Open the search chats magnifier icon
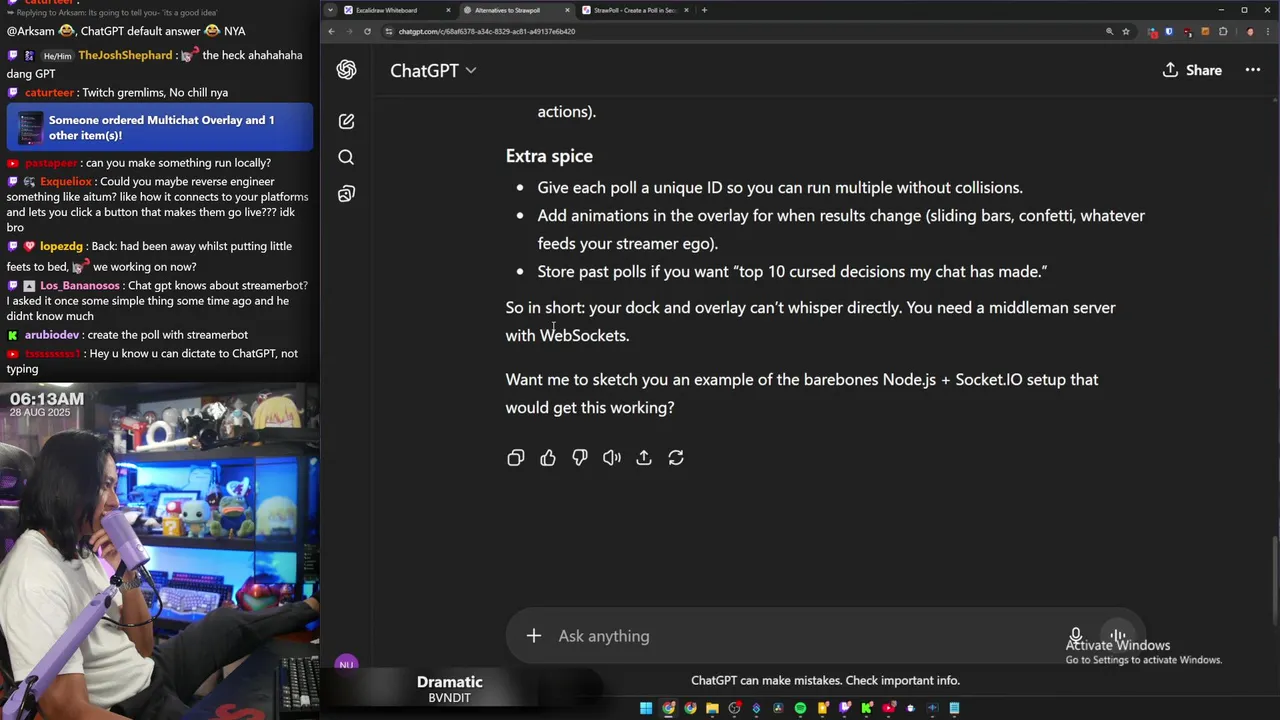The height and width of the screenshot is (720, 1280). coord(346,157)
